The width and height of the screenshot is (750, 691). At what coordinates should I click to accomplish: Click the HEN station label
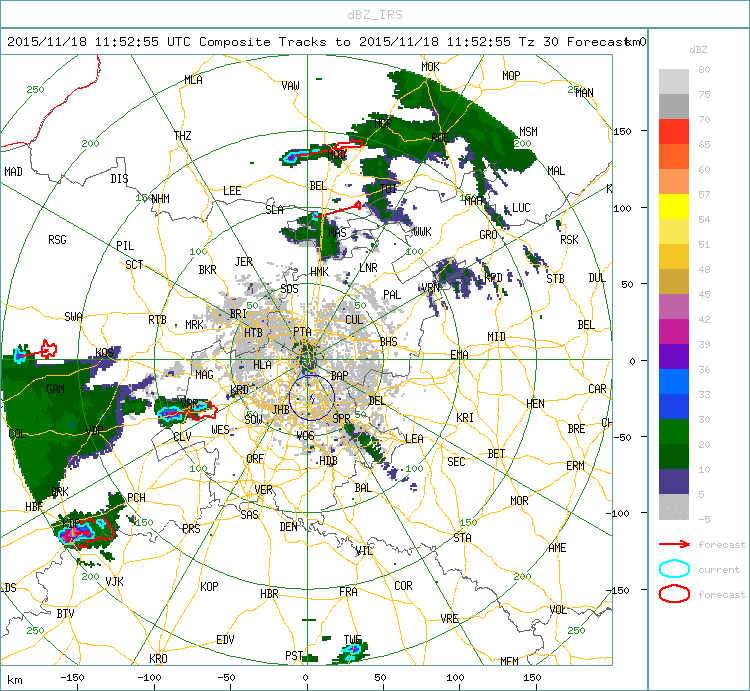[x=535, y=404]
